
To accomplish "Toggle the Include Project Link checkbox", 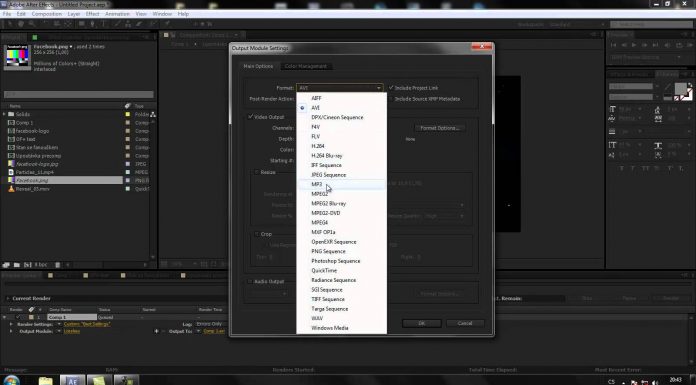I will (x=391, y=87).
